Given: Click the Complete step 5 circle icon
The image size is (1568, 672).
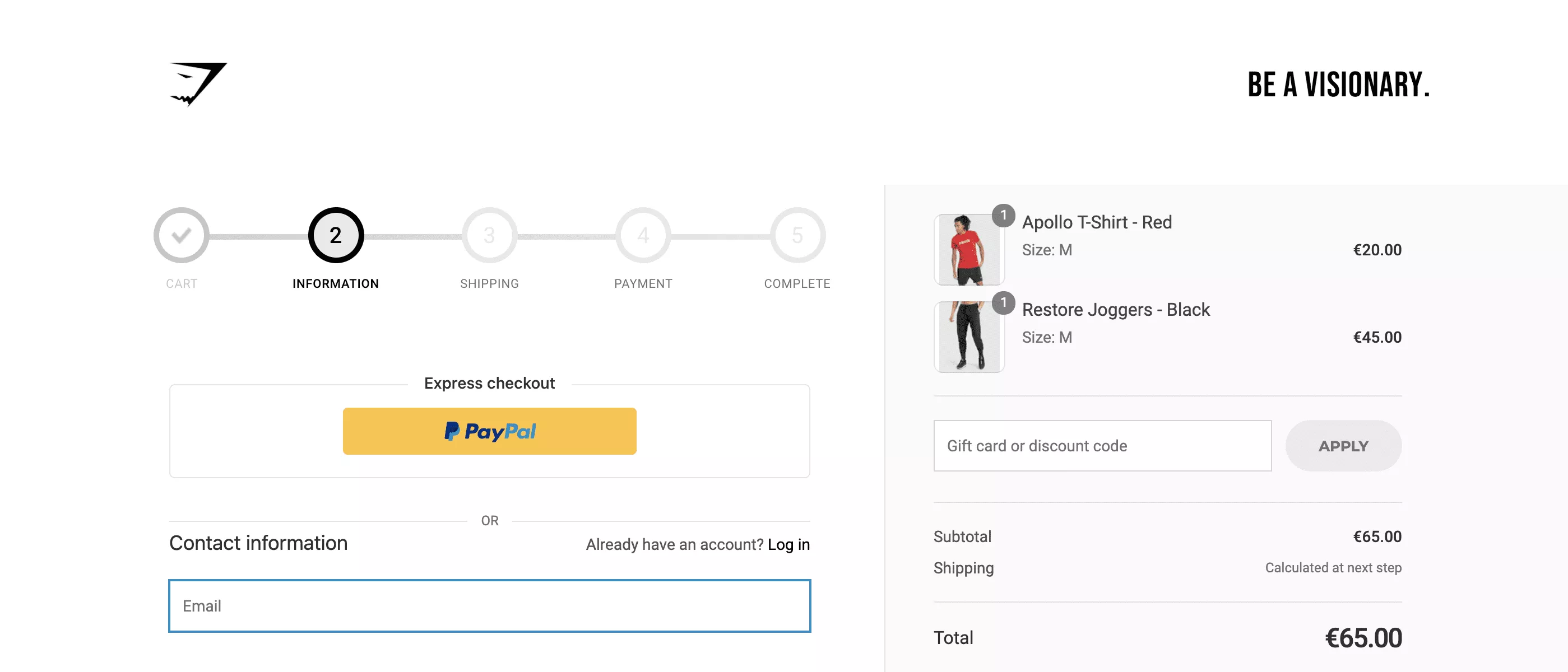Looking at the screenshot, I should click(797, 234).
